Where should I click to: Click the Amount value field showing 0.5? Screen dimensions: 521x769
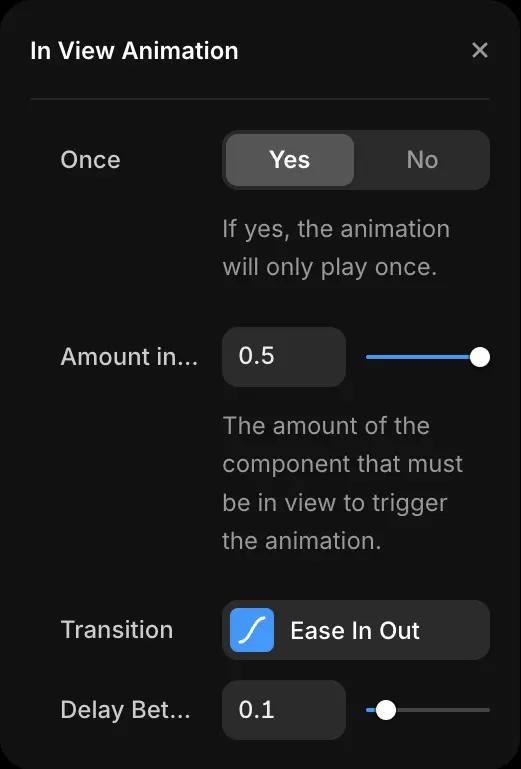(284, 357)
